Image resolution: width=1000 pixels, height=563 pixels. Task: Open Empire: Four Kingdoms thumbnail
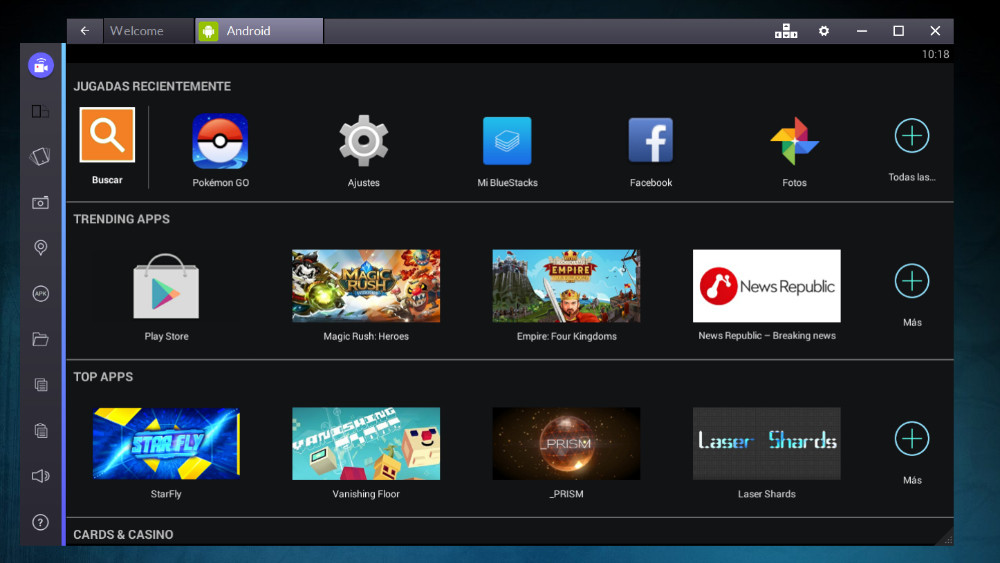coord(566,286)
